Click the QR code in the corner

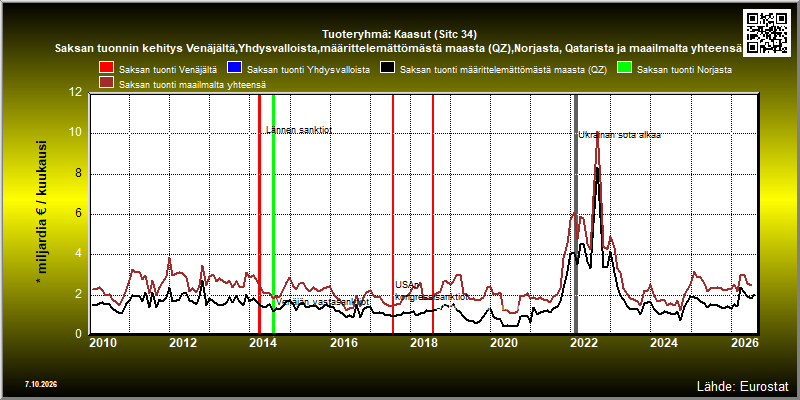coord(768,32)
